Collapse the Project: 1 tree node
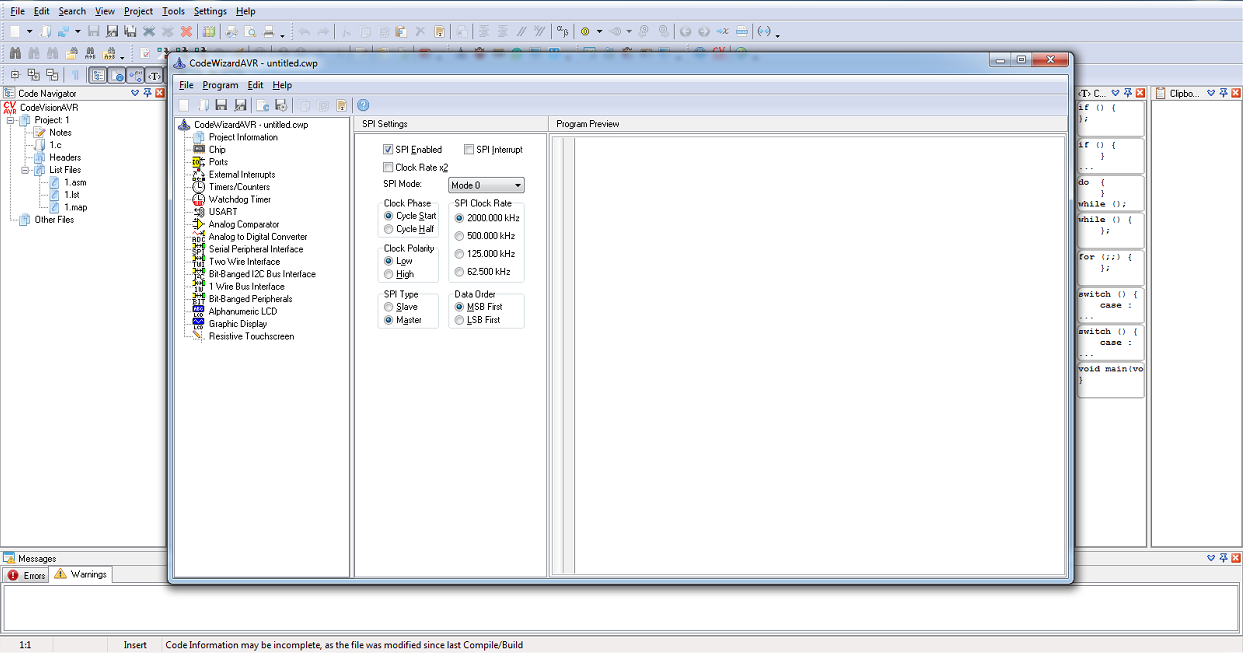1243x653 pixels. coord(11,120)
